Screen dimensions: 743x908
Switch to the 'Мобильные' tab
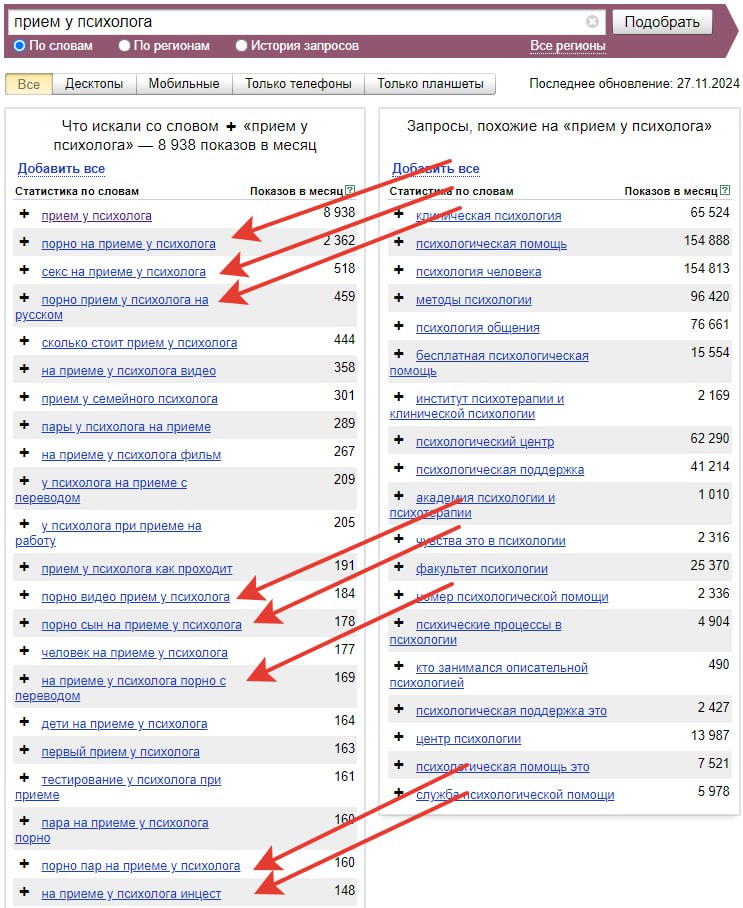pyautogui.click(x=184, y=84)
